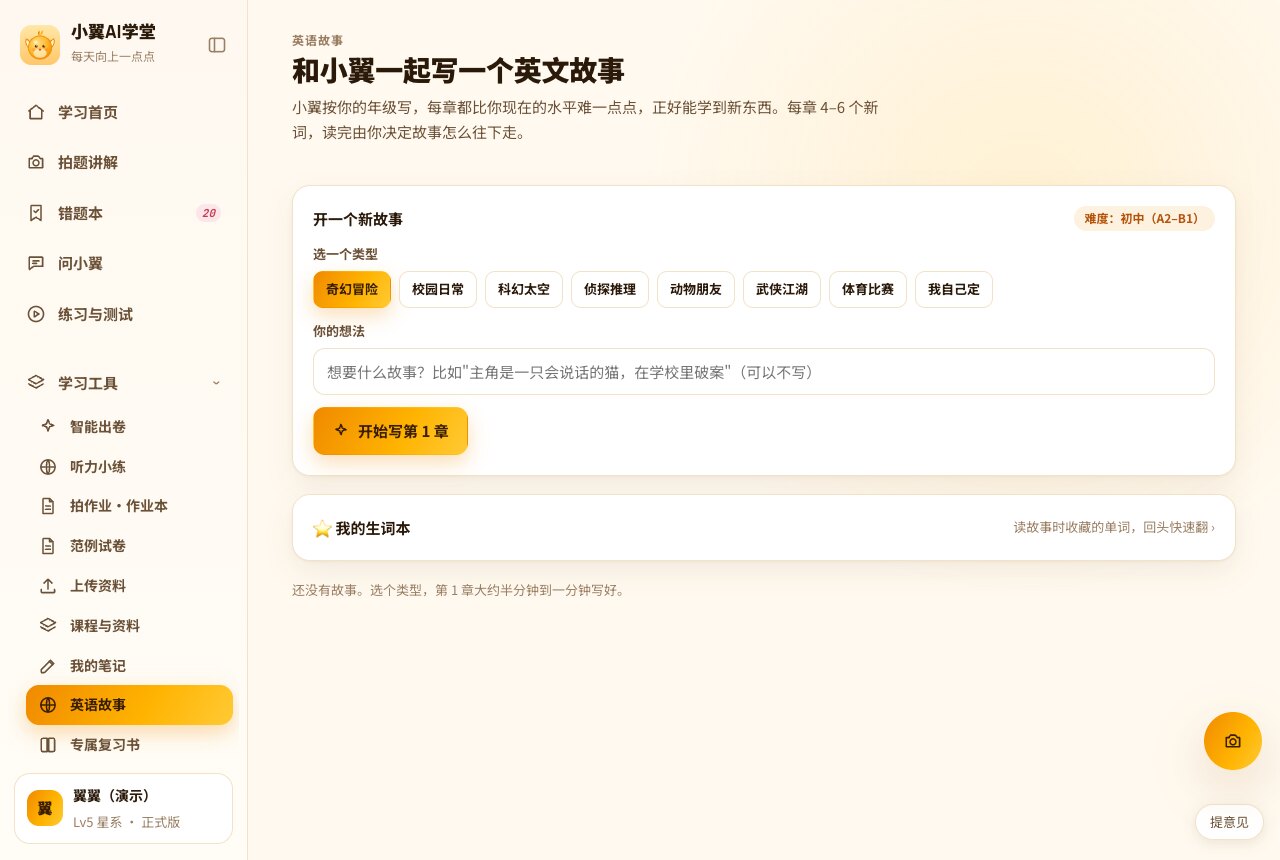The height and width of the screenshot is (860, 1280).
Task: Select the 体育比赛 story type
Action: (x=868, y=289)
